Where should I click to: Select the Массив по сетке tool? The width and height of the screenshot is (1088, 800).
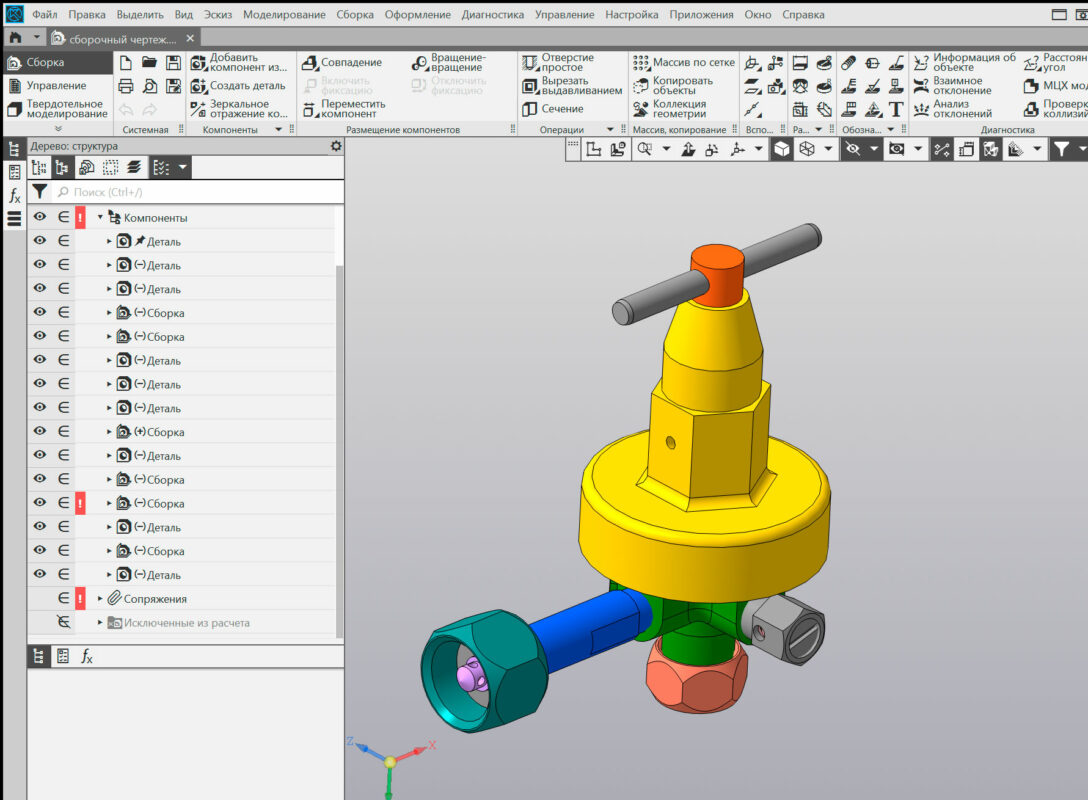pyautogui.click(x=685, y=62)
